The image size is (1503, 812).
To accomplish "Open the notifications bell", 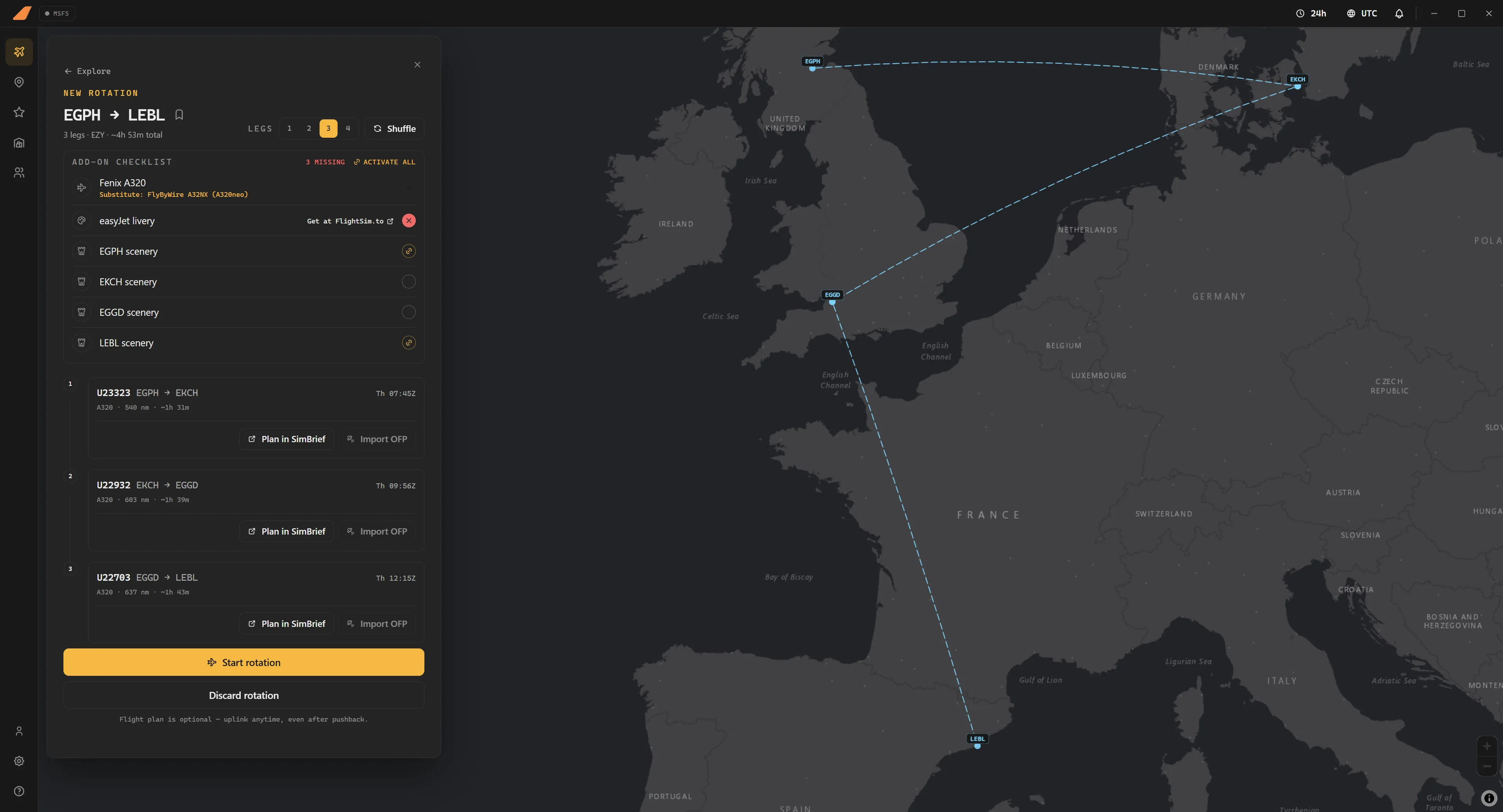I will (1398, 13).
